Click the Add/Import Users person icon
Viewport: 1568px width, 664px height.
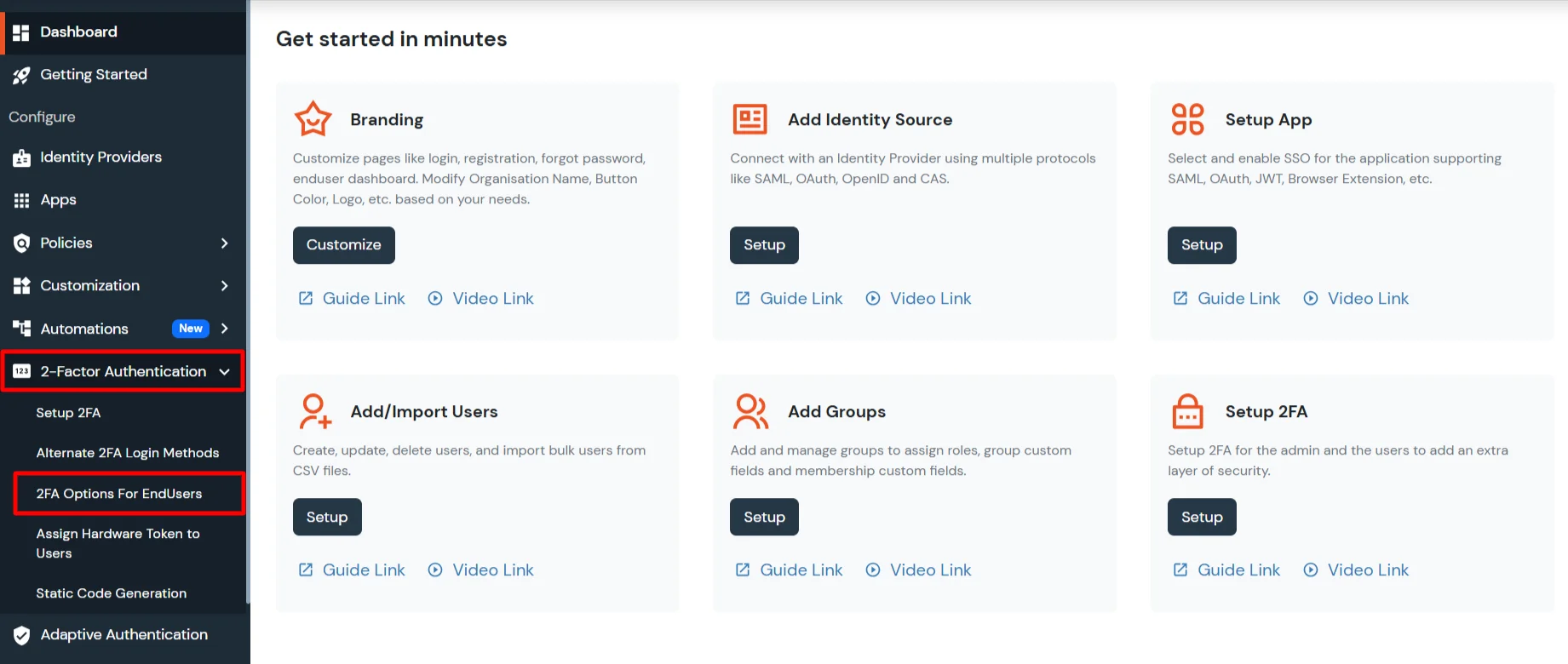[313, 411]
